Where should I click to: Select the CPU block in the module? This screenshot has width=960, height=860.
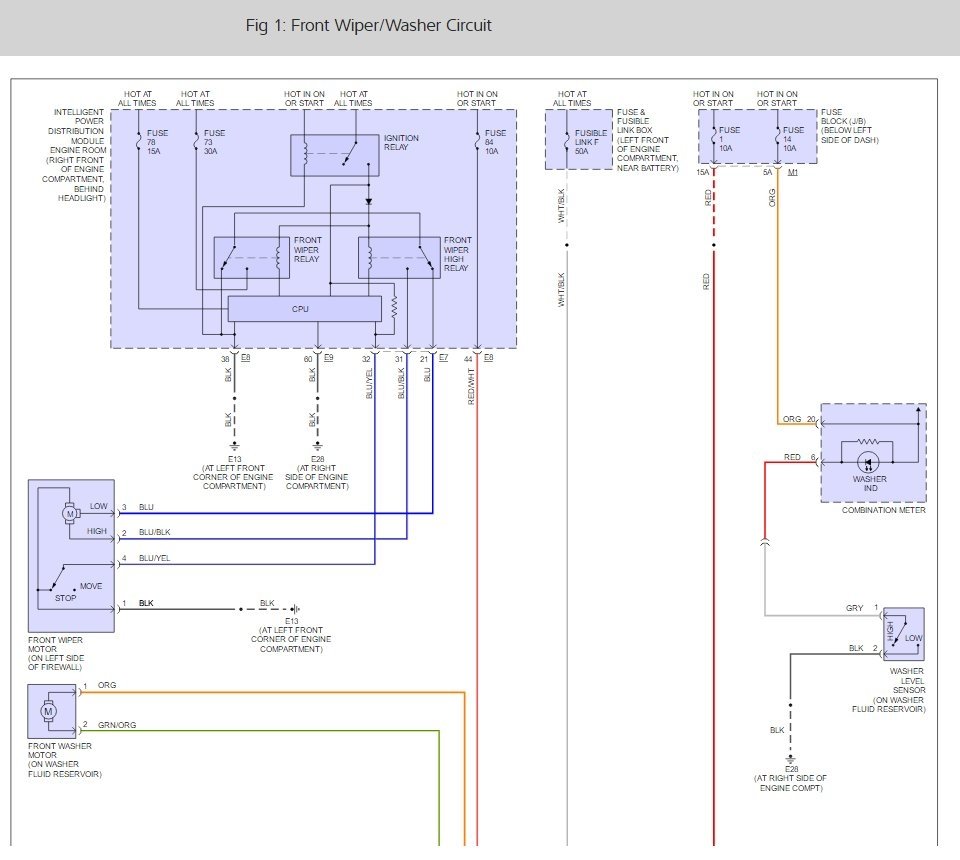point(304,309)
